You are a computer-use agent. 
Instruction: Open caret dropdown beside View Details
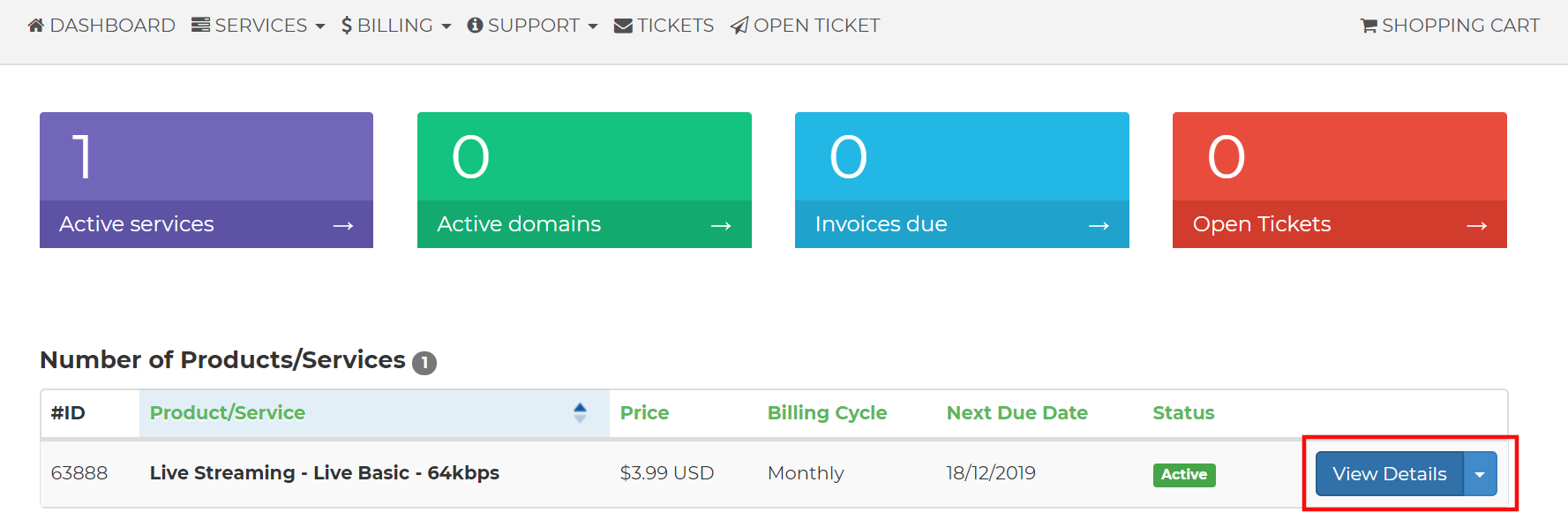[1480, 474]
